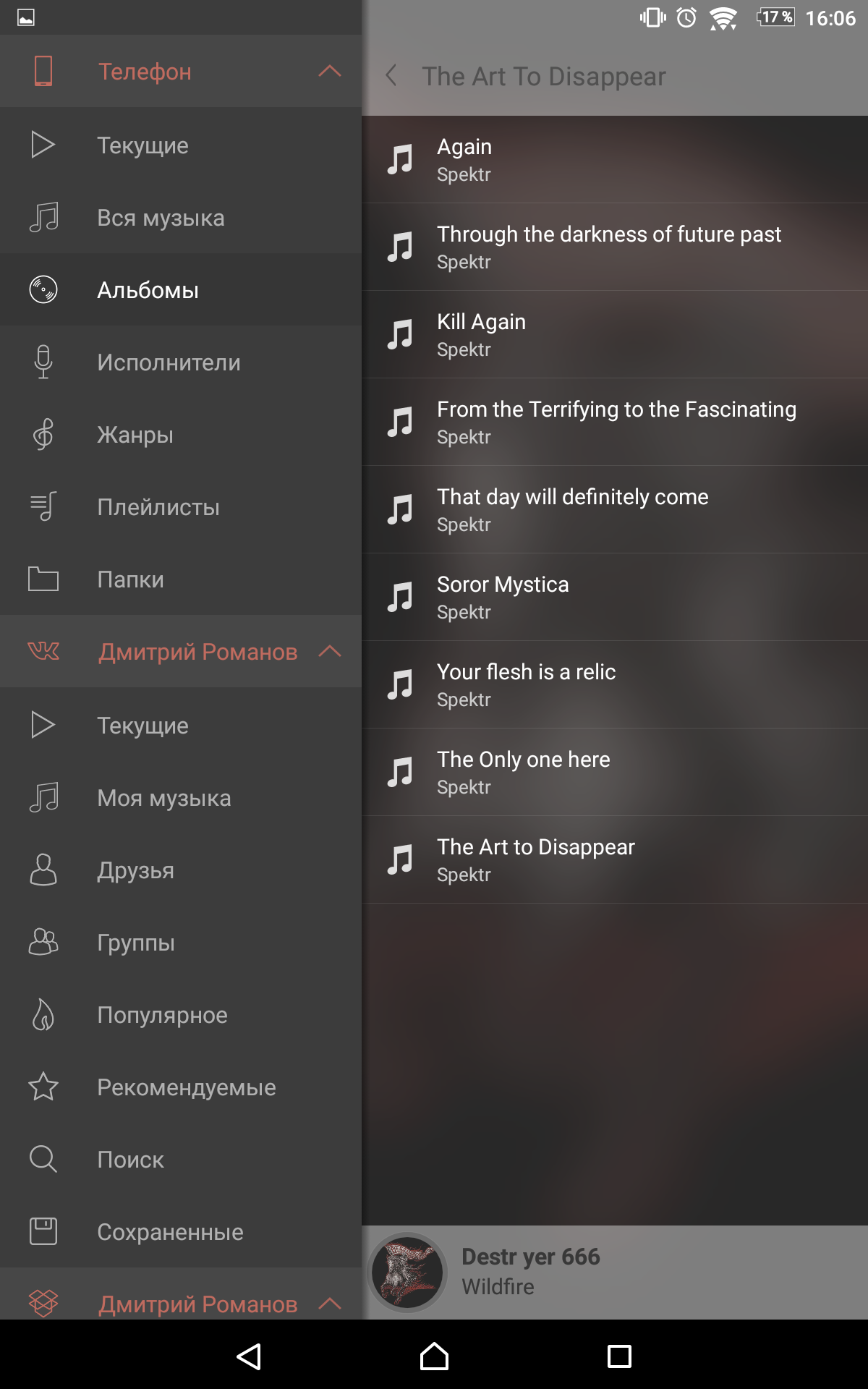Open Моя музыка in VK section
Image resolution: width=868 pixels, height=1389 pixels.
point(181,797)
